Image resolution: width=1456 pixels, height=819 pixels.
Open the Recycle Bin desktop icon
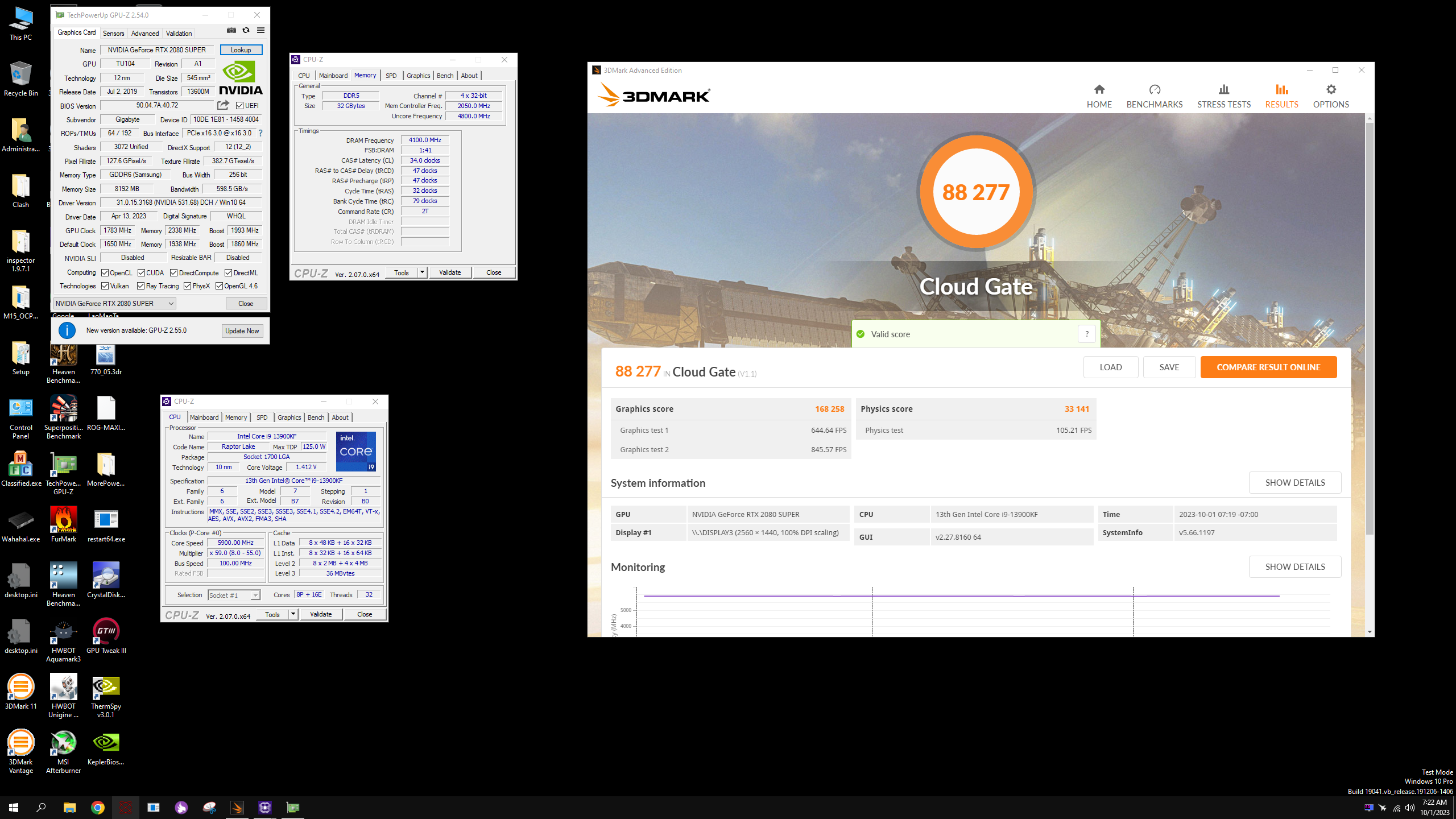pyautogui.click(x=20, y=79)
